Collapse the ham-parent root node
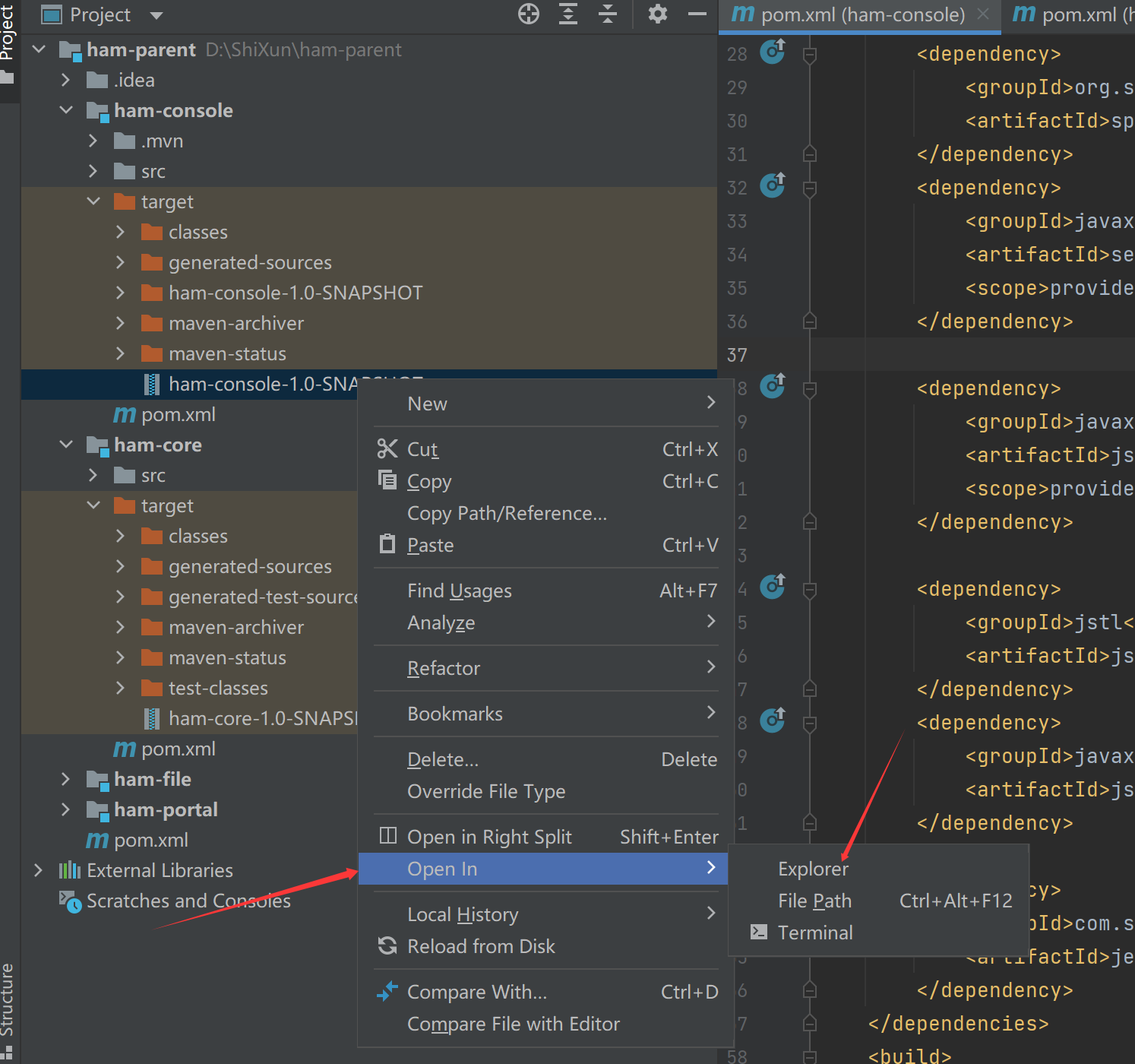Image resolution: width=1135 pixels, height=1064 pixels. point(39,49)
